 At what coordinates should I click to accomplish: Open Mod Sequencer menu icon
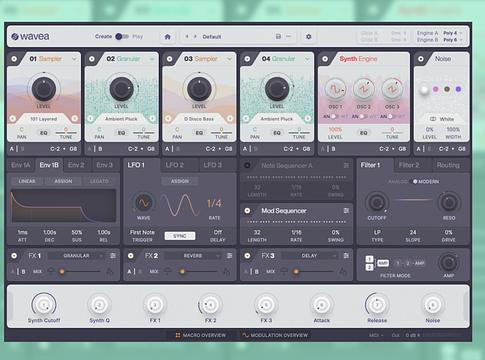(x=346, y=211)
